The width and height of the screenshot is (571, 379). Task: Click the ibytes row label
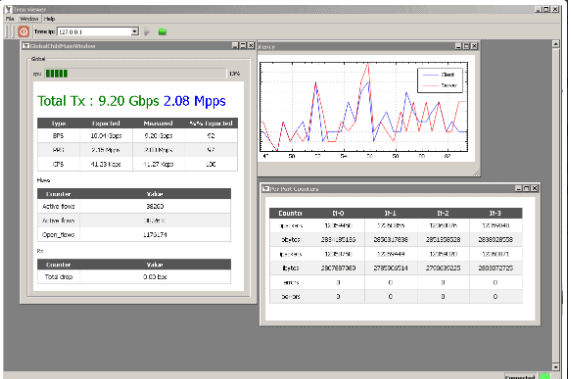291,268
